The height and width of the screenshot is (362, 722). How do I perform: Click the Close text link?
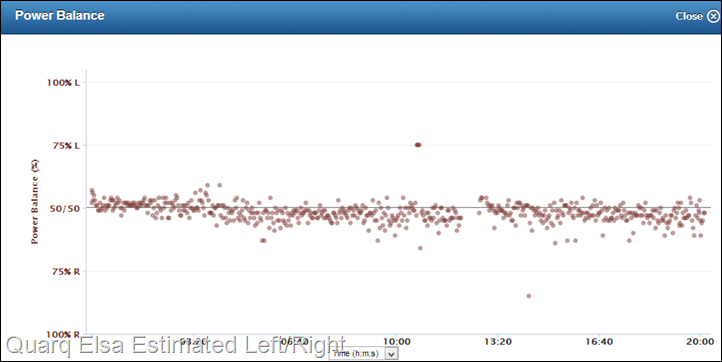click(689, 16)
